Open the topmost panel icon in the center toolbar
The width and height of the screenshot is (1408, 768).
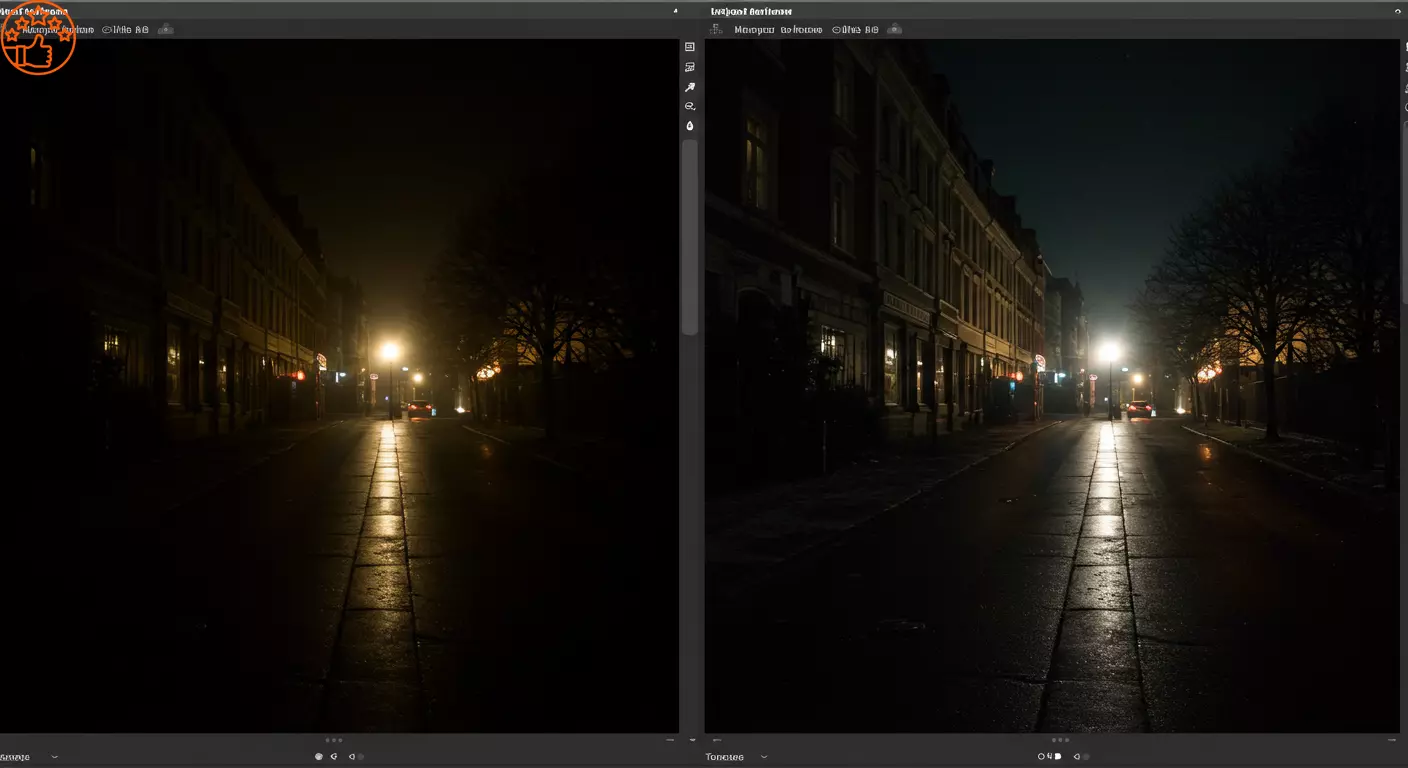coord(689,47)
